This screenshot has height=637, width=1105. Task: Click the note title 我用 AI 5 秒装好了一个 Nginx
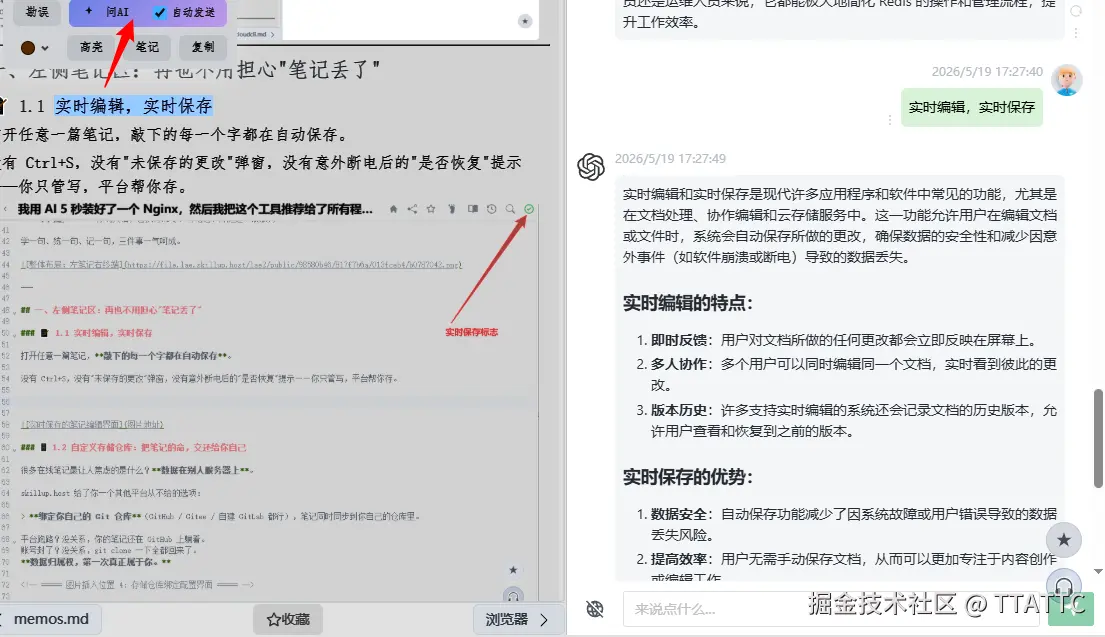tap(195, 209)
